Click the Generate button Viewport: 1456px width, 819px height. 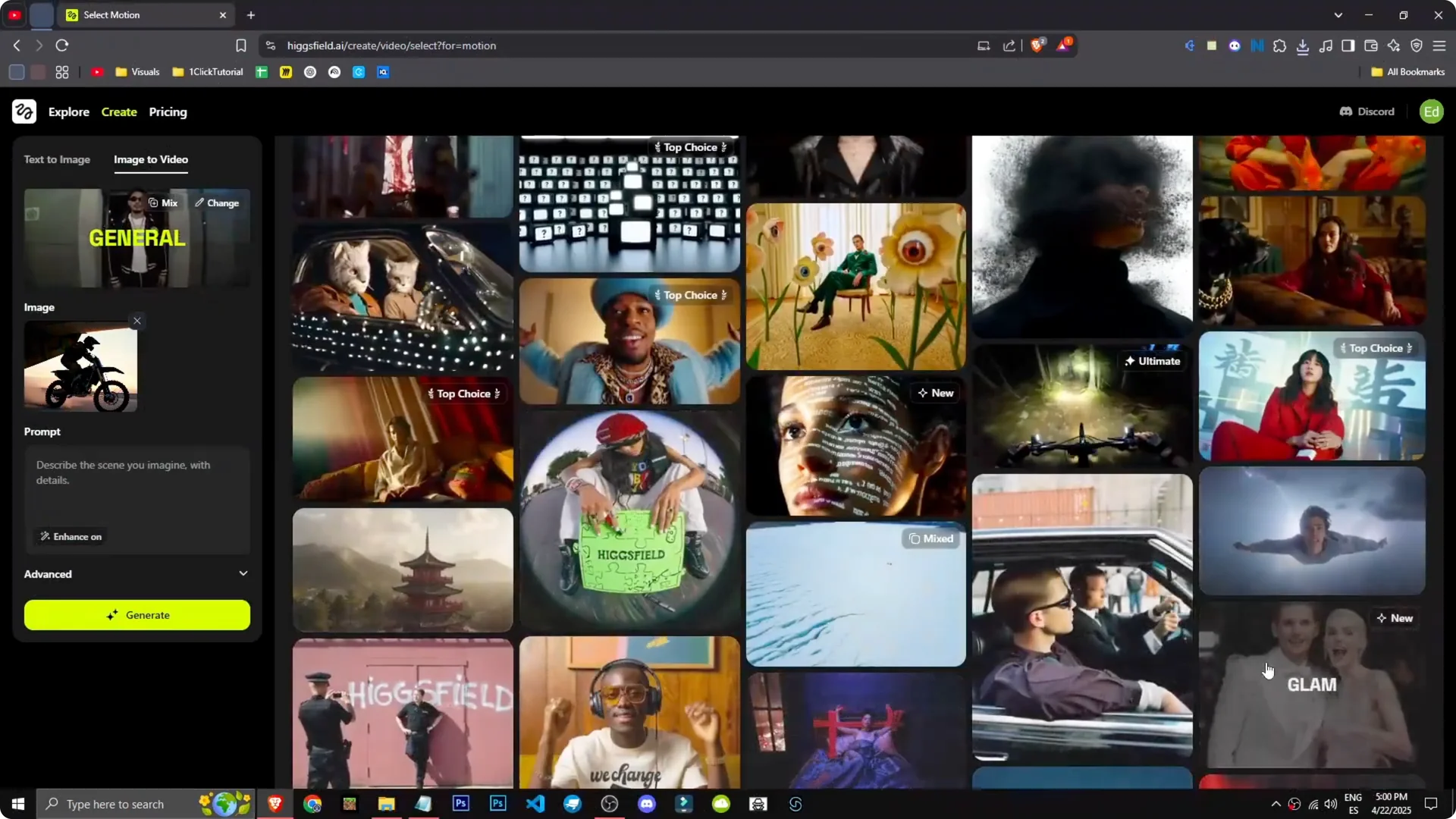(x=136, y=615)
